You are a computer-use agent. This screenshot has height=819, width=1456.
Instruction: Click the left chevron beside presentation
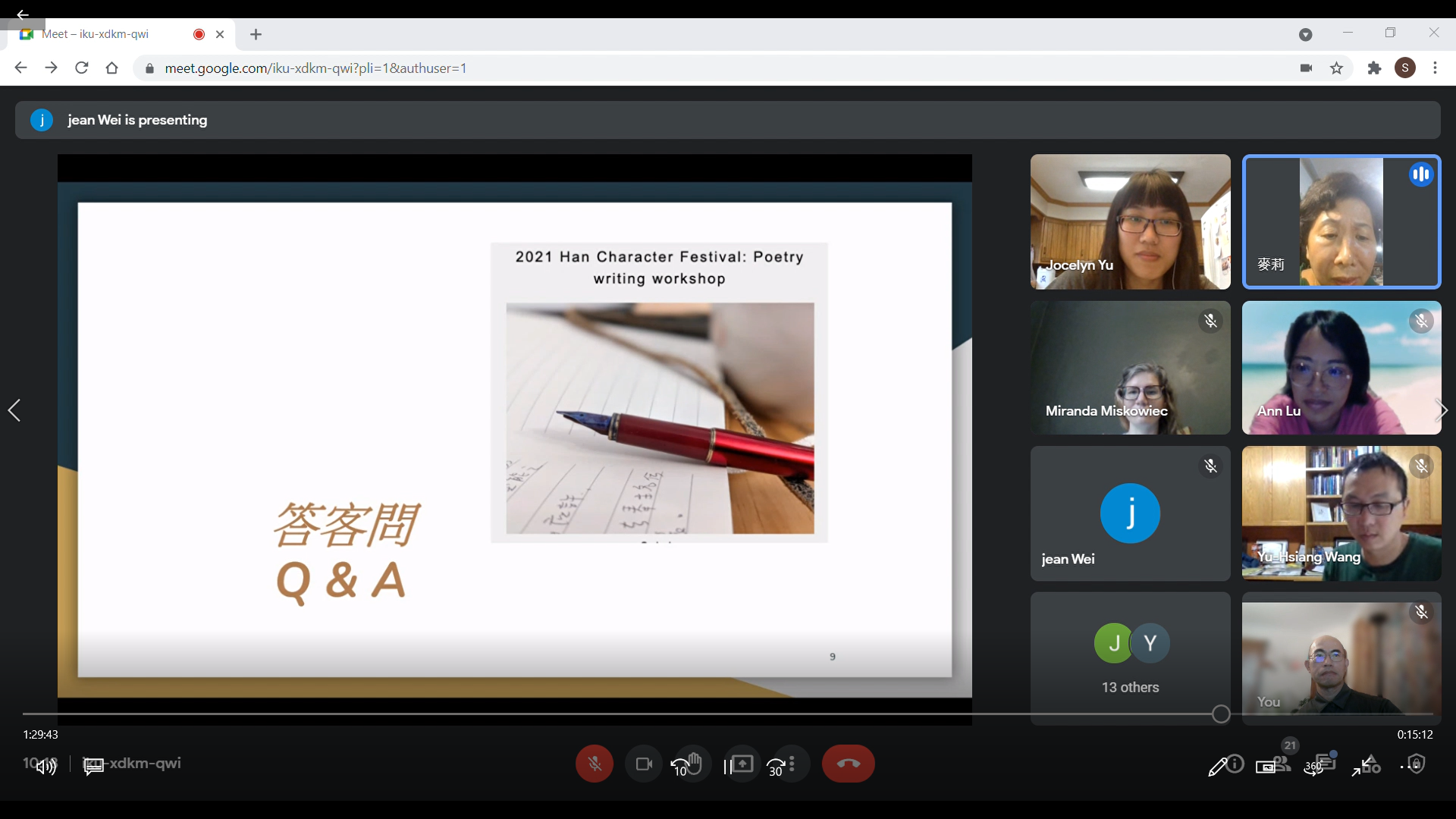click(x=14, y=410)
